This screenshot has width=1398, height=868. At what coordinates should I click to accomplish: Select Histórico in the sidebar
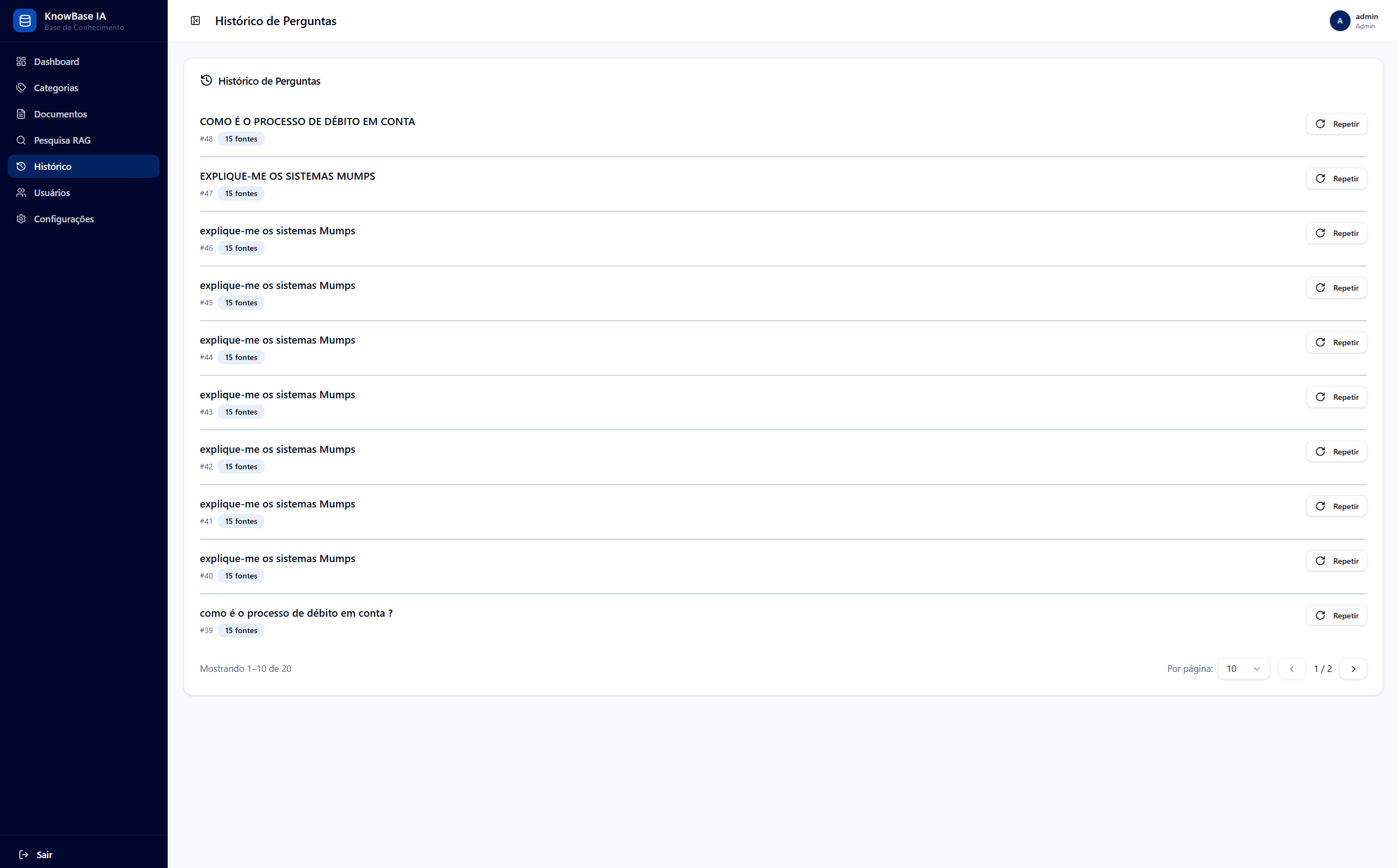[83, 167]
